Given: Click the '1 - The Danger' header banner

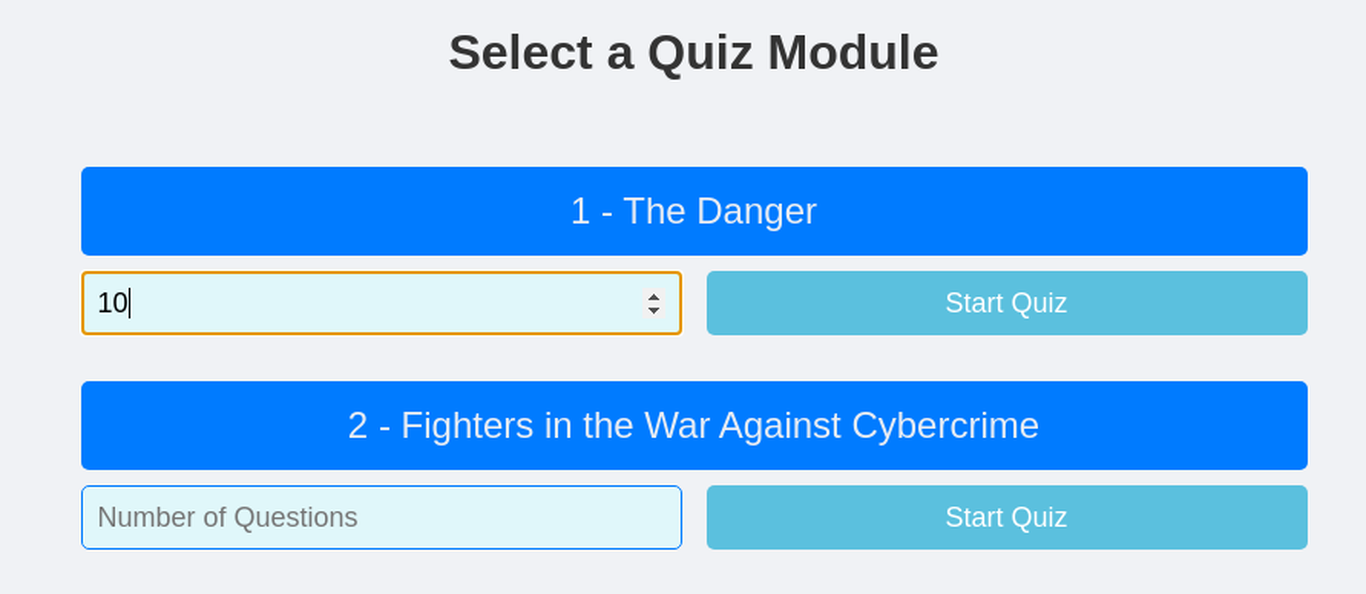Looking at the screenshot, I should coord(694,211).
